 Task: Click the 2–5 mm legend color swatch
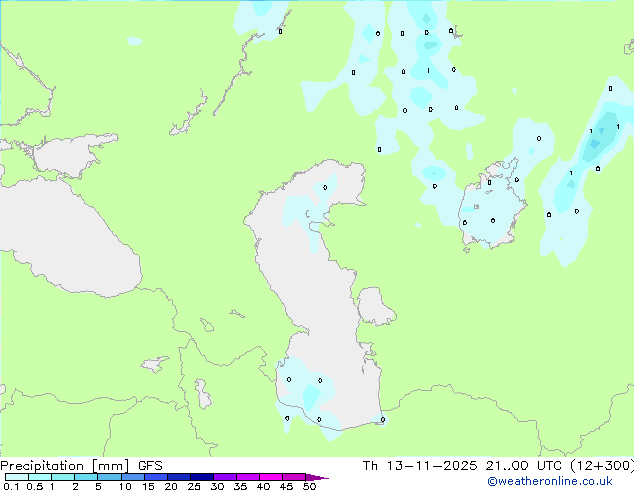coord(86,477)
